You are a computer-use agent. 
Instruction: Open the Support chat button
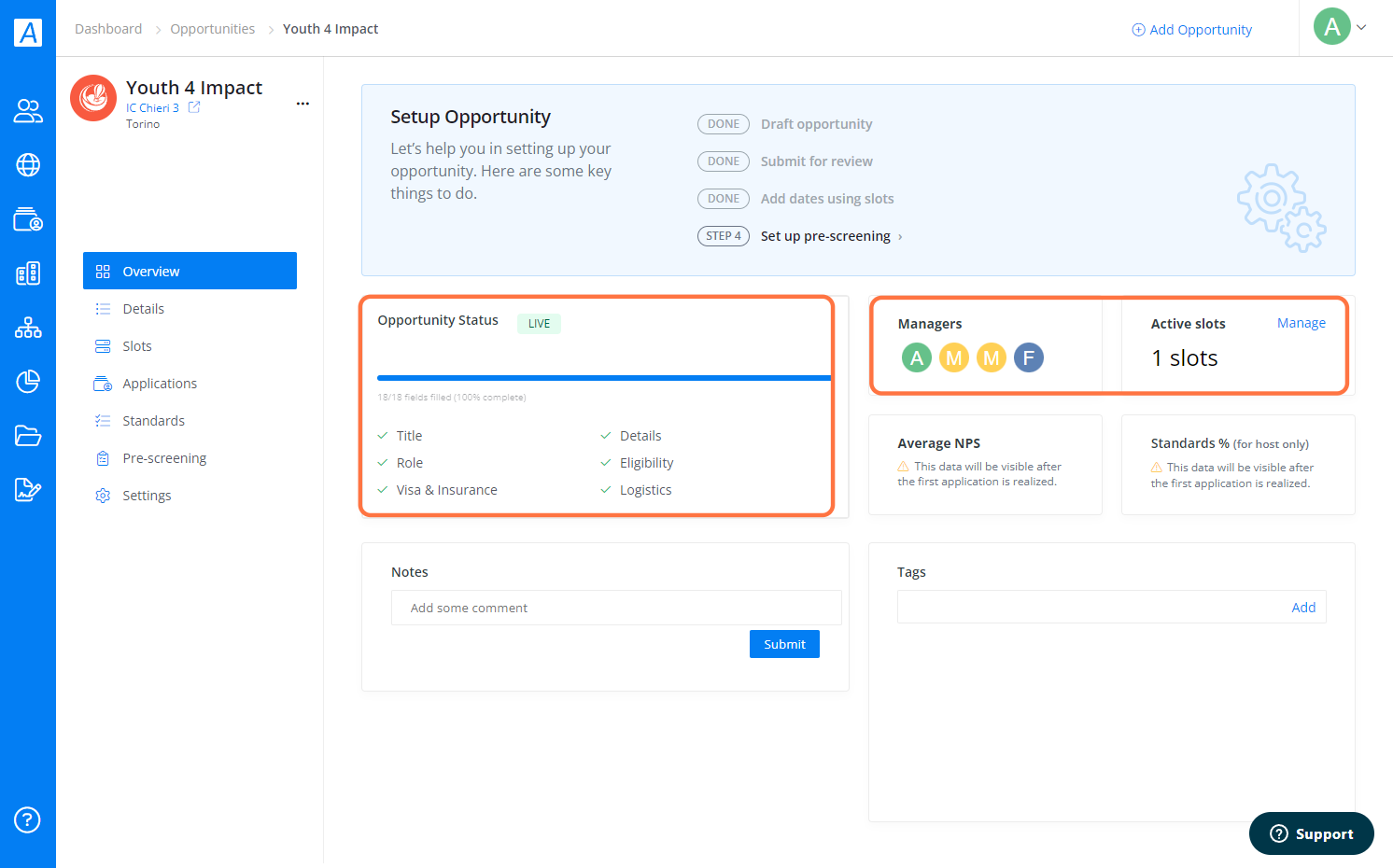1312,833
